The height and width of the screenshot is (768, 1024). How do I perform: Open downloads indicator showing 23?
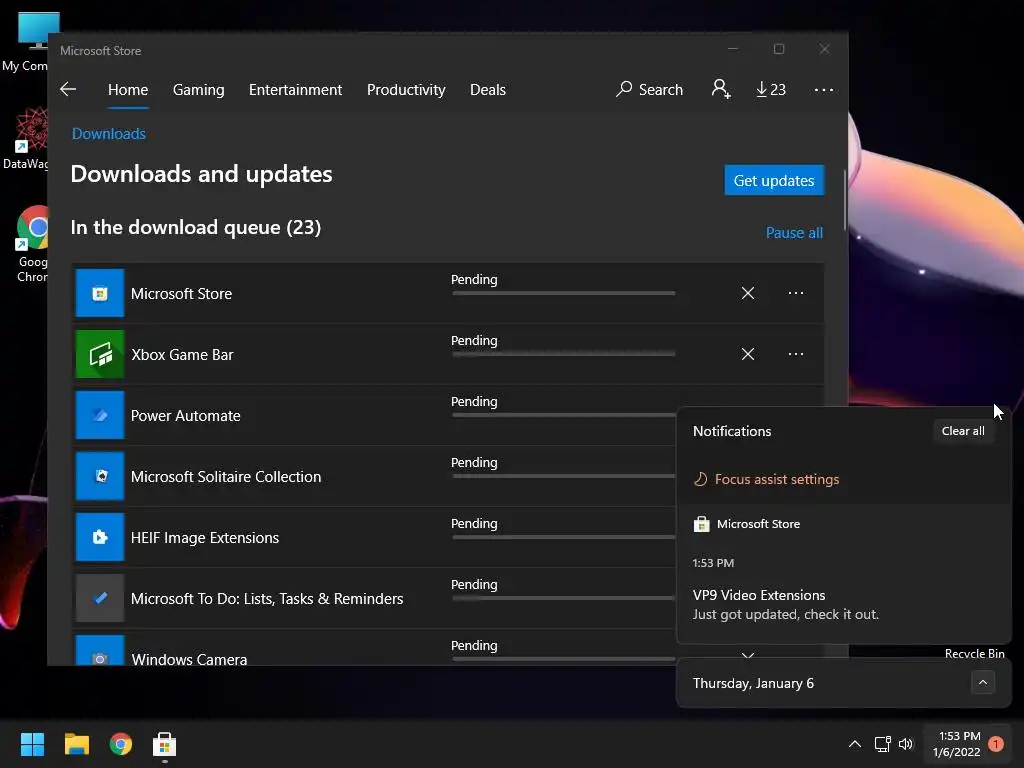tap(771, 89)
